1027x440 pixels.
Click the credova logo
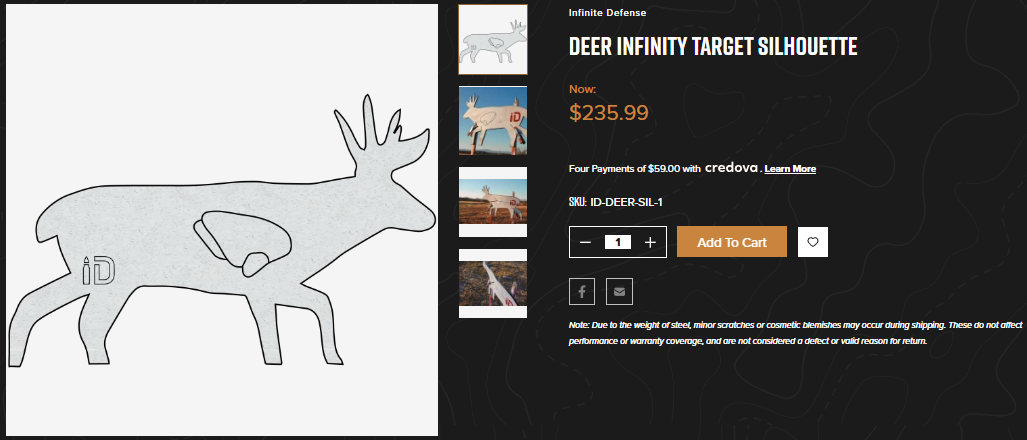(x=732, y=168)
